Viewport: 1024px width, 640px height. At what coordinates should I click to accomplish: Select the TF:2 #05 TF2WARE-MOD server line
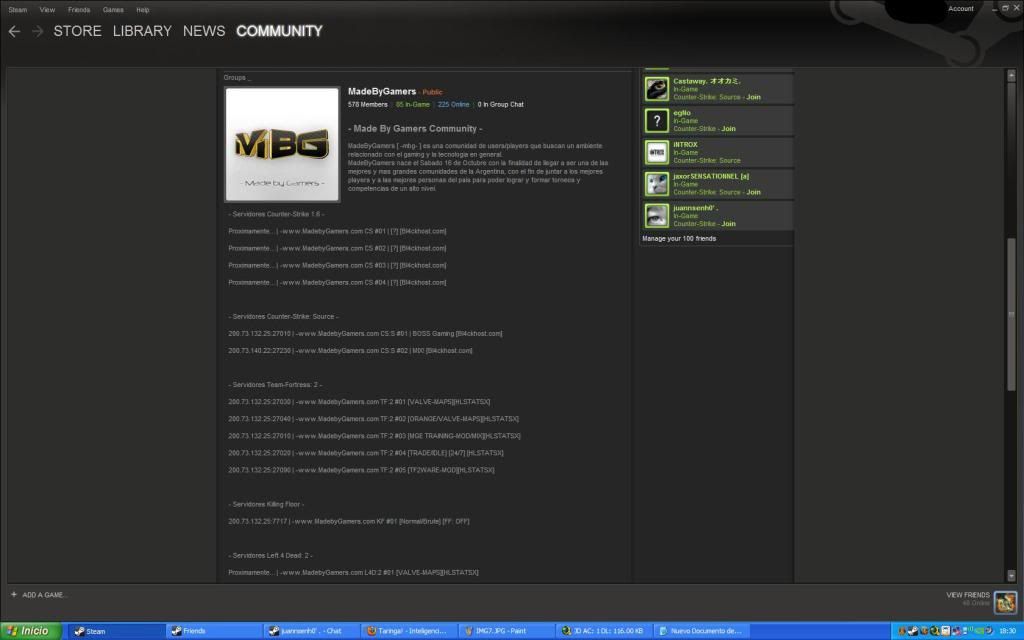pyautogui.click(x=361, y=470)
